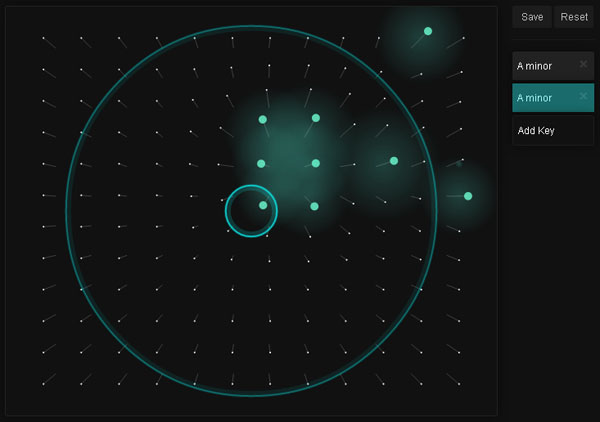Image resolution: width=600 pixels, height=422 pixels.
Task: Click the large teal circle's bottom edge
Action: point(251,395)
